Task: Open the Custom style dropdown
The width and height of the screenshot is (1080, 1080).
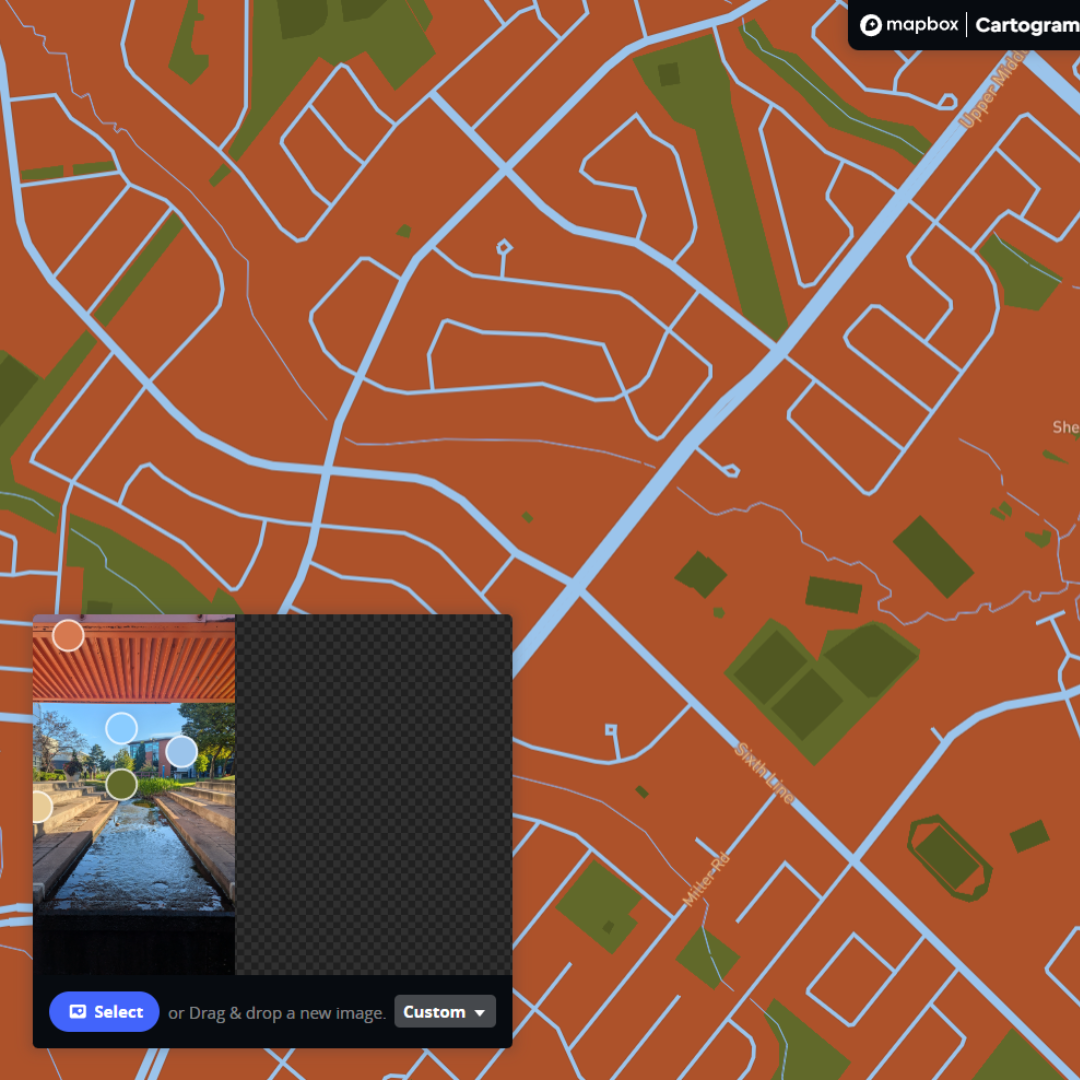Action: pyautogui.click(x=445, y=1012)
